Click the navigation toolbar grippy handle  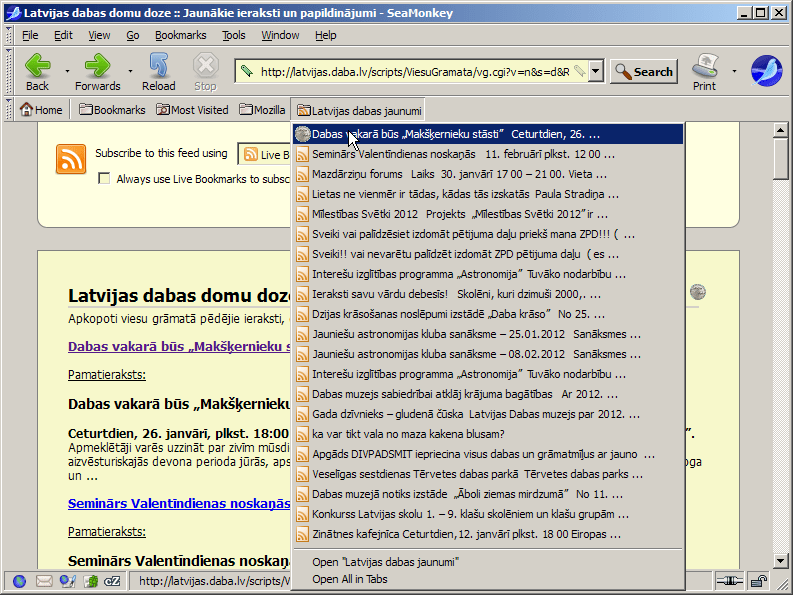(9, 71)
